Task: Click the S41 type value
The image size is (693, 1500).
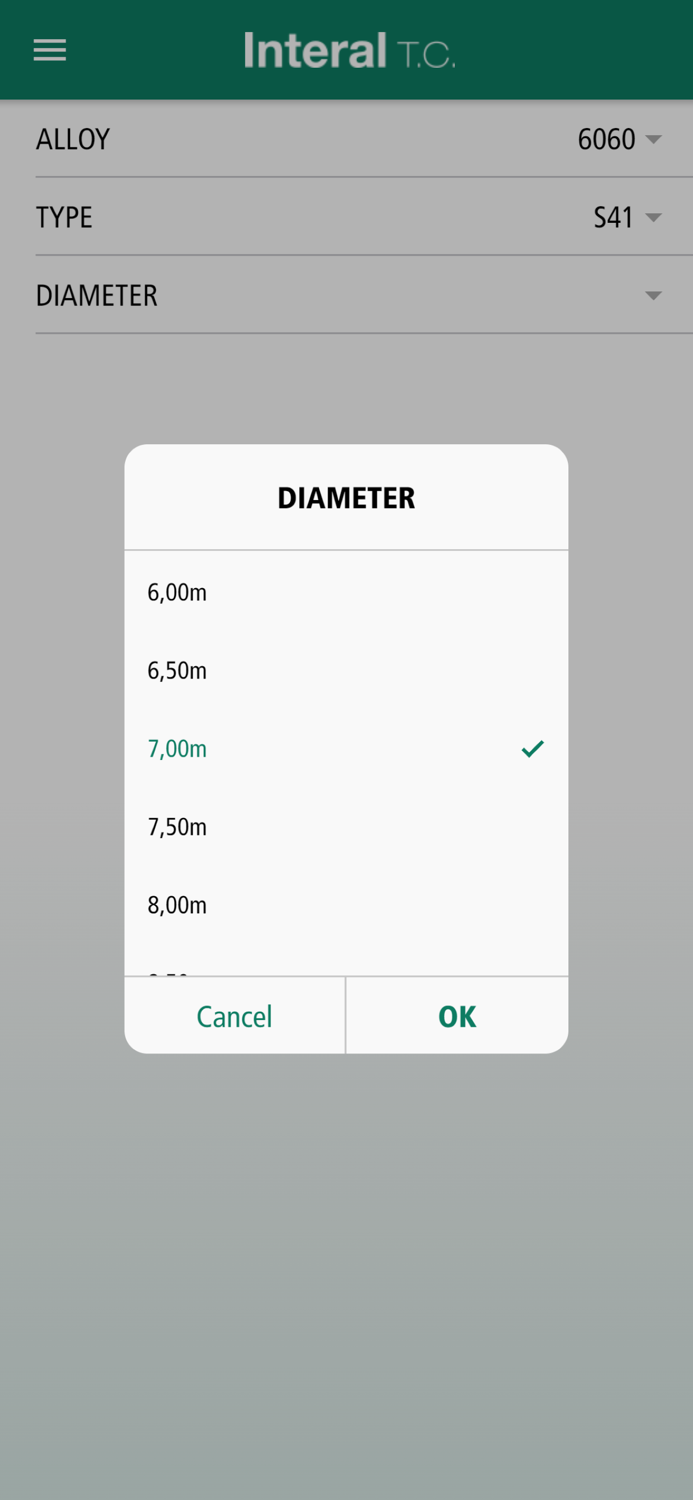Action: click(x=613, y=217)
